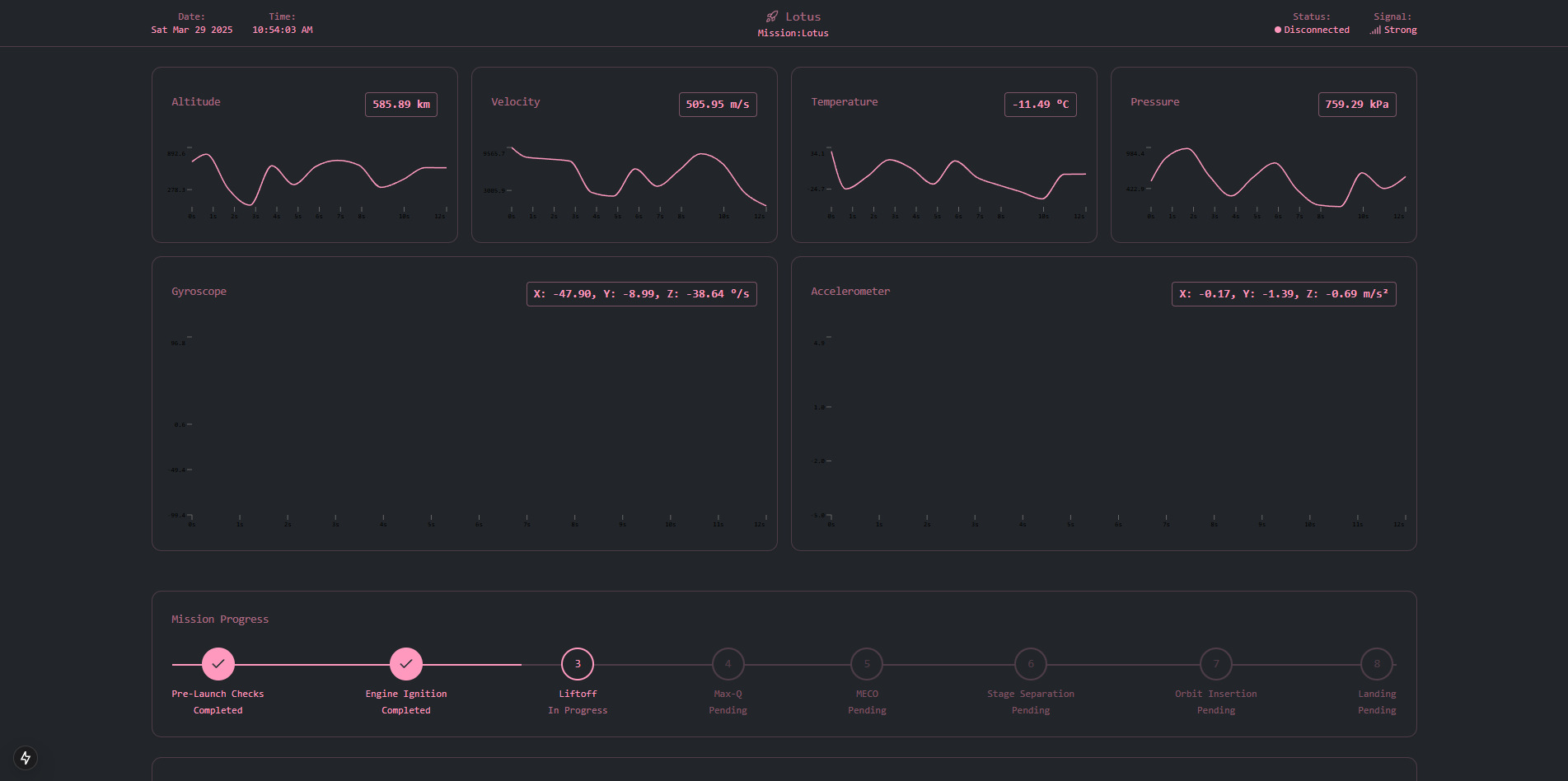Select the Engine Ignition checkmark circle
Image resolution: width=1568 pixels, height=781 pixels.
406,664
